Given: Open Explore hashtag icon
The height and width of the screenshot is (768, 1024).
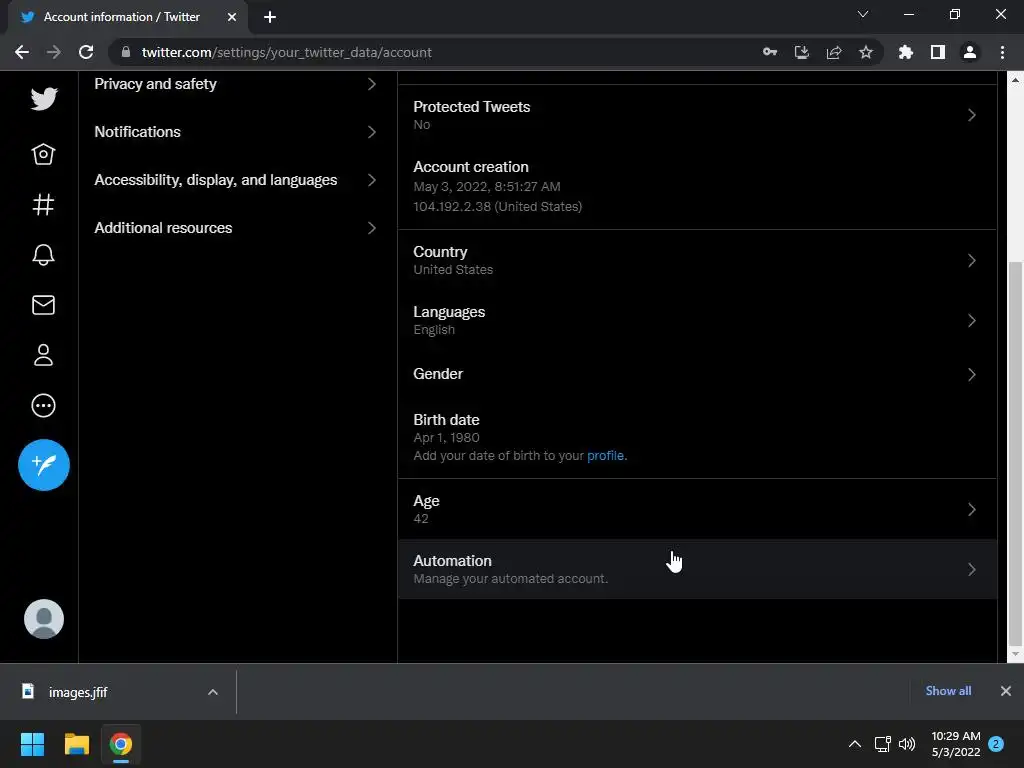Looking at the screenshot, I should tap(43, 204).
